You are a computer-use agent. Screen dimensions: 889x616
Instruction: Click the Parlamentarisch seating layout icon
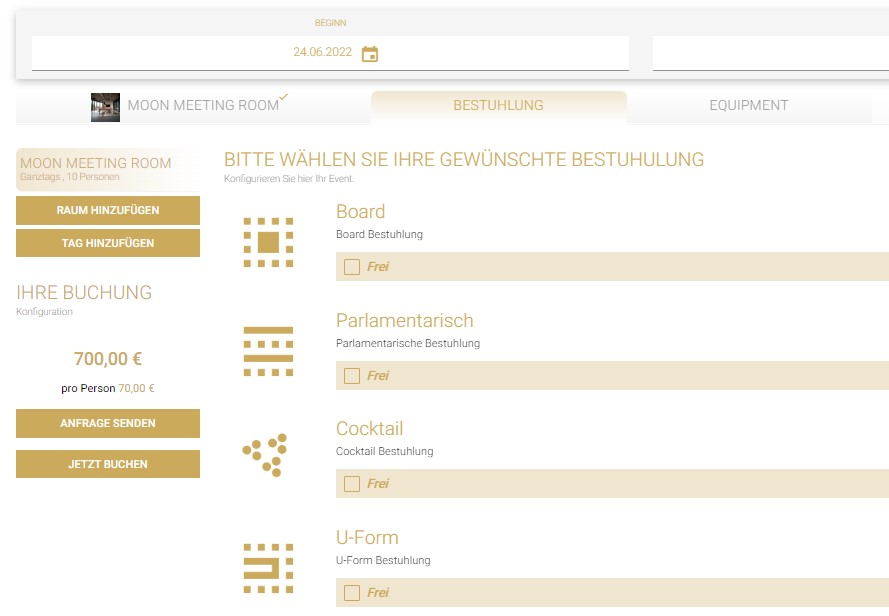click(268, 351)
